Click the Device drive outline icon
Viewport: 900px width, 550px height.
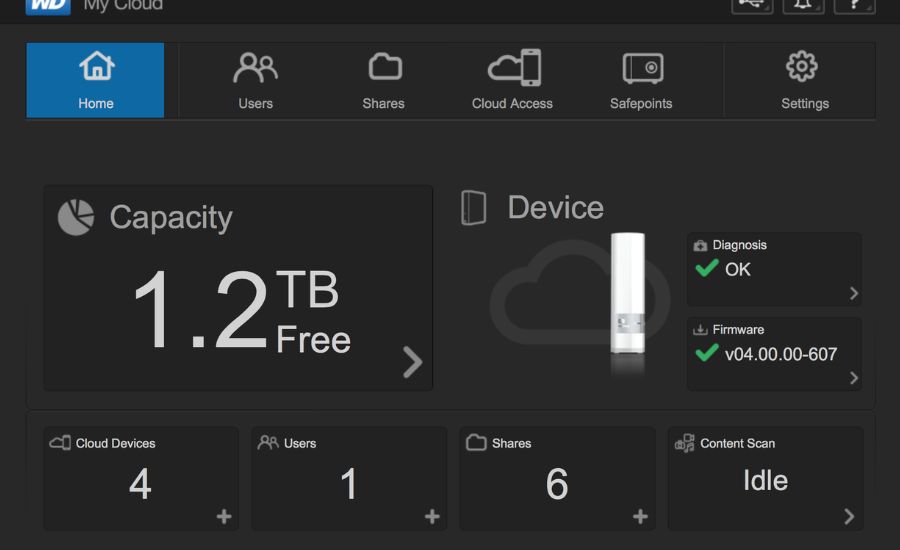coord(474,207)
